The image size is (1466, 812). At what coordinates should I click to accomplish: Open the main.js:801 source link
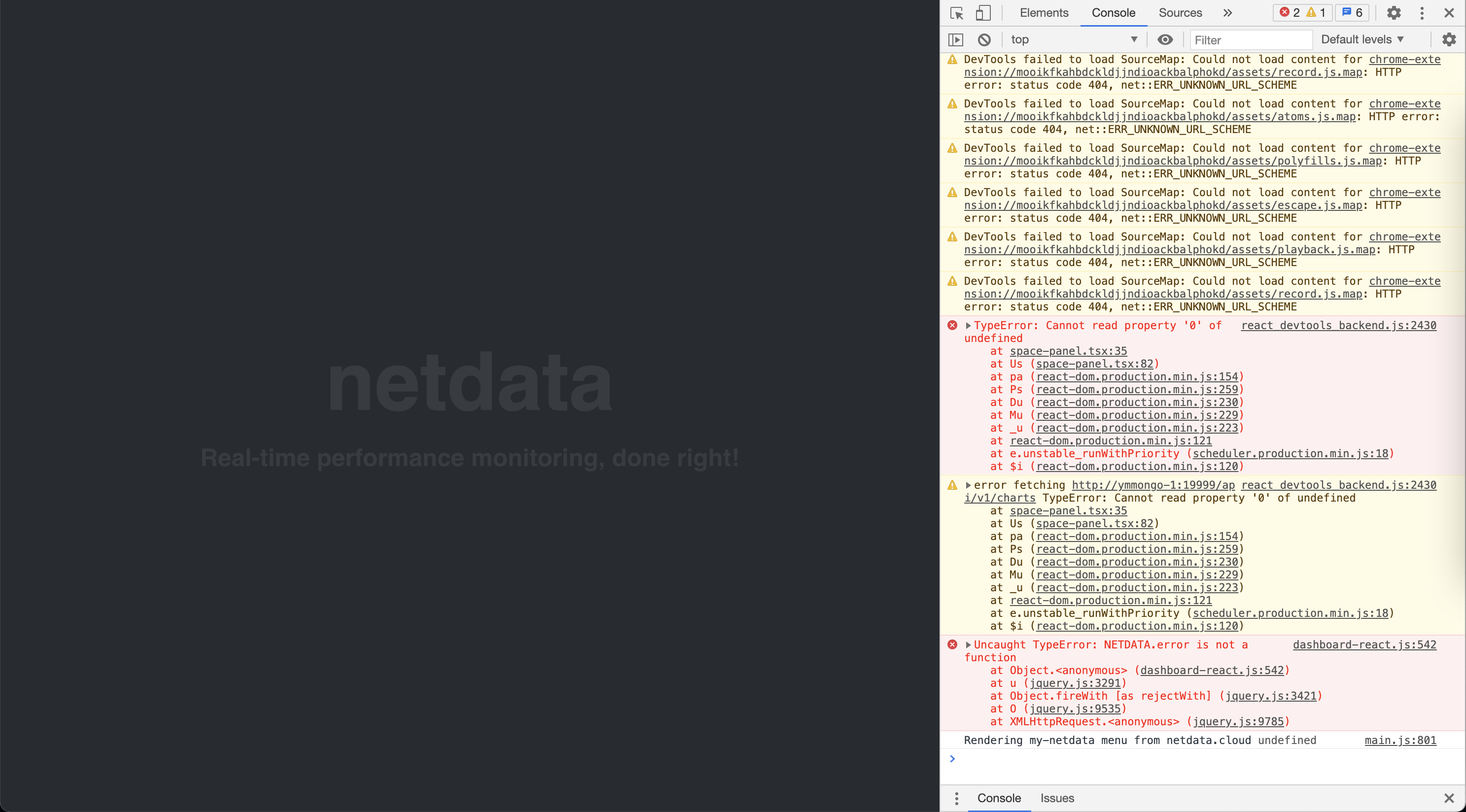(x=1401, y=740)
